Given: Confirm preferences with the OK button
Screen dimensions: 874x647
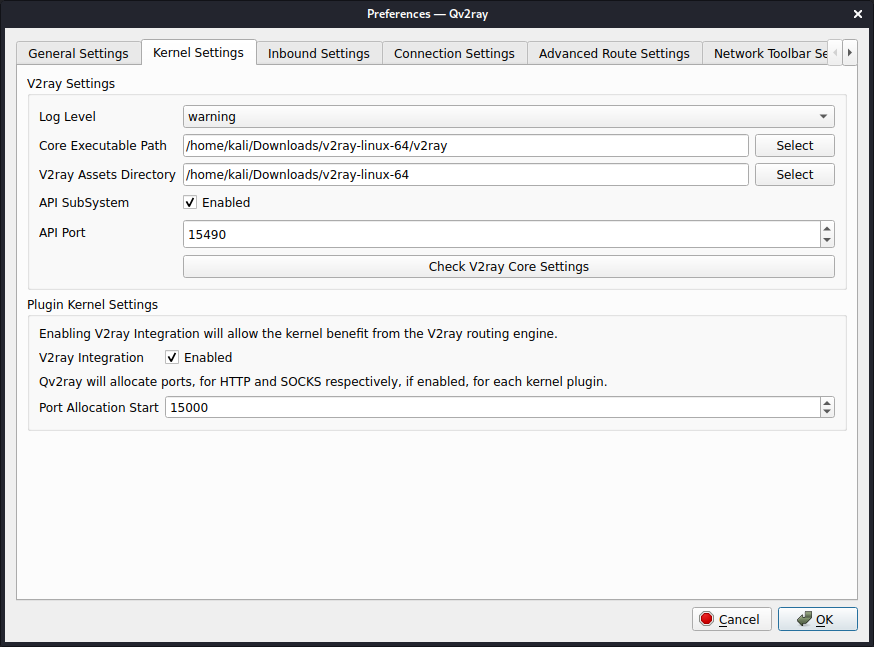Looking at the screenshot, I should [818, 618].
